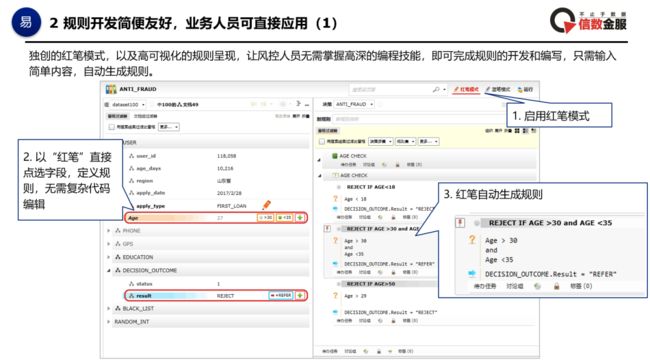Screen dimensions: 650x364
Task: Click the question mark condition icon for Age < 18
Action: click(335, 199)
